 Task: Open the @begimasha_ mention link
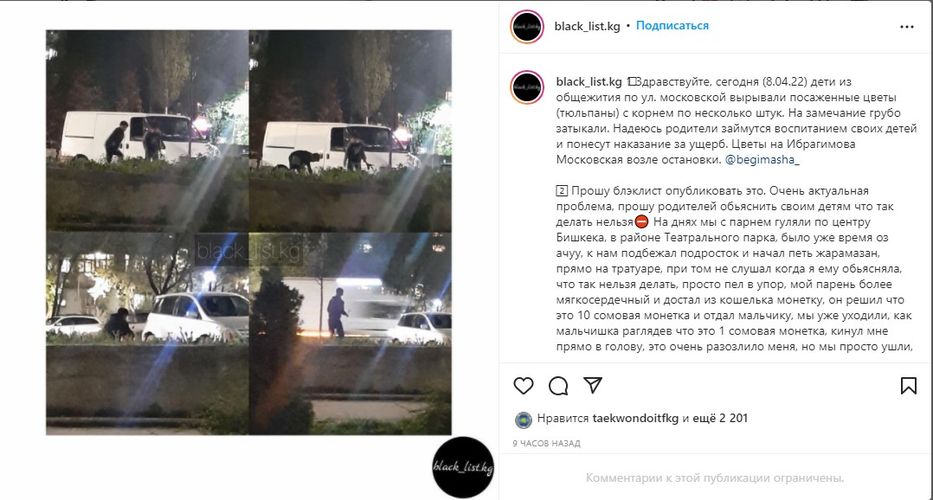click(763, 160)
